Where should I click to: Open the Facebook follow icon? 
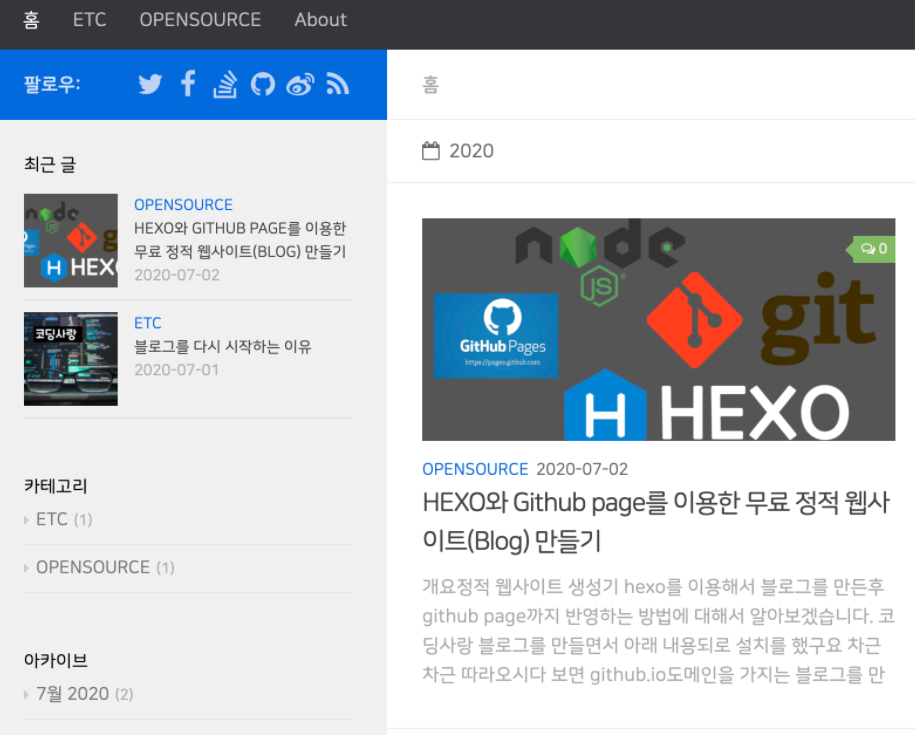pos(188,84)
